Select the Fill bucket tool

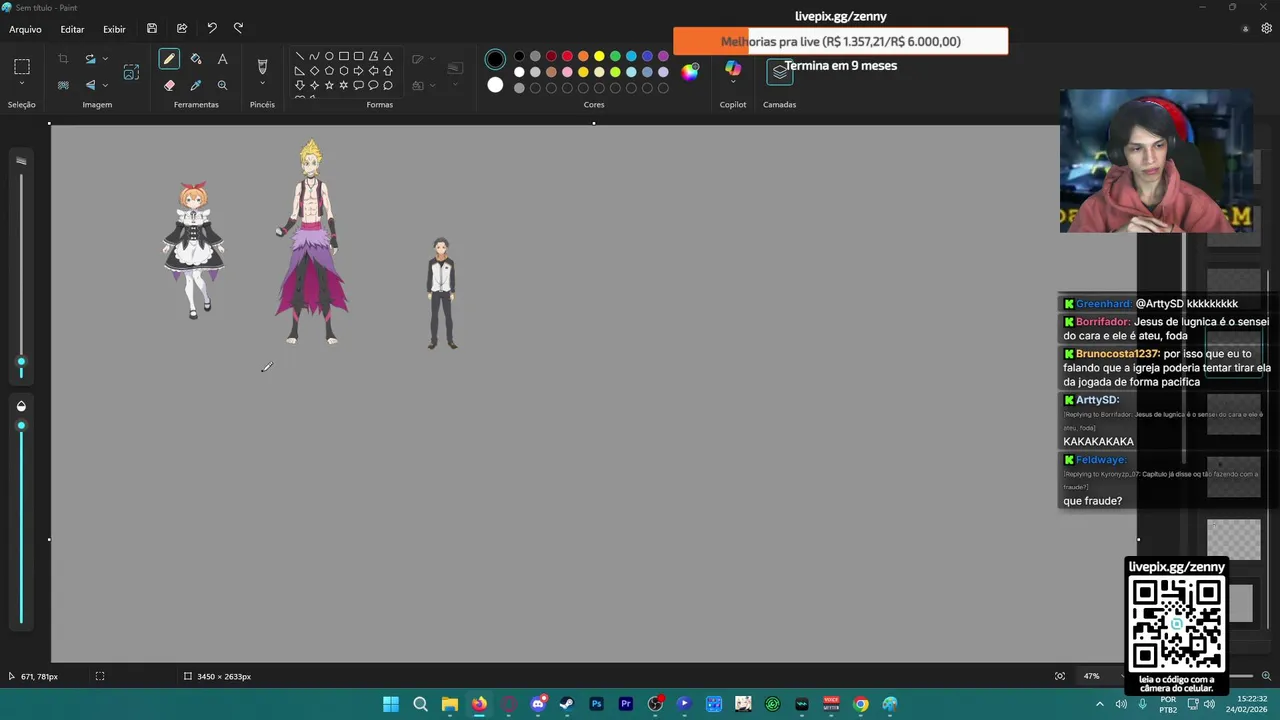coord(196,59)
